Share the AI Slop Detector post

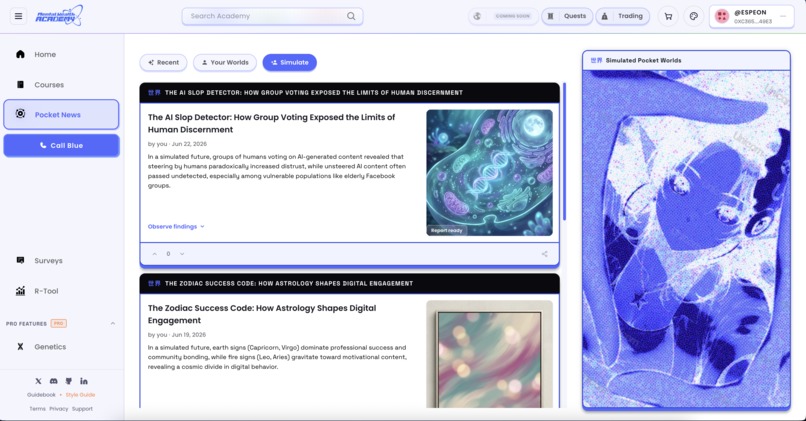click(x=544, y=253)
